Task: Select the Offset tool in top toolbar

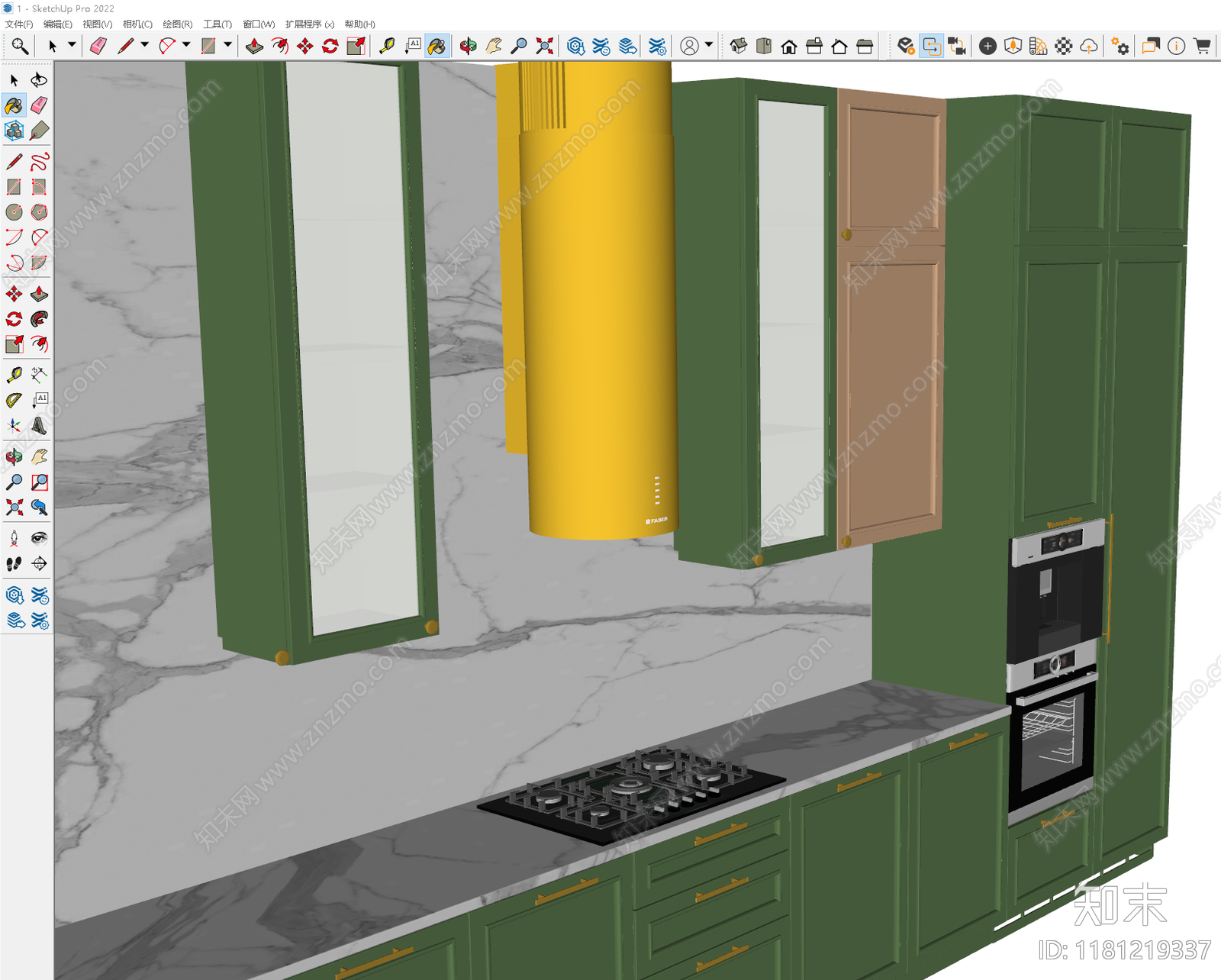Action: (x=279, y=47)
